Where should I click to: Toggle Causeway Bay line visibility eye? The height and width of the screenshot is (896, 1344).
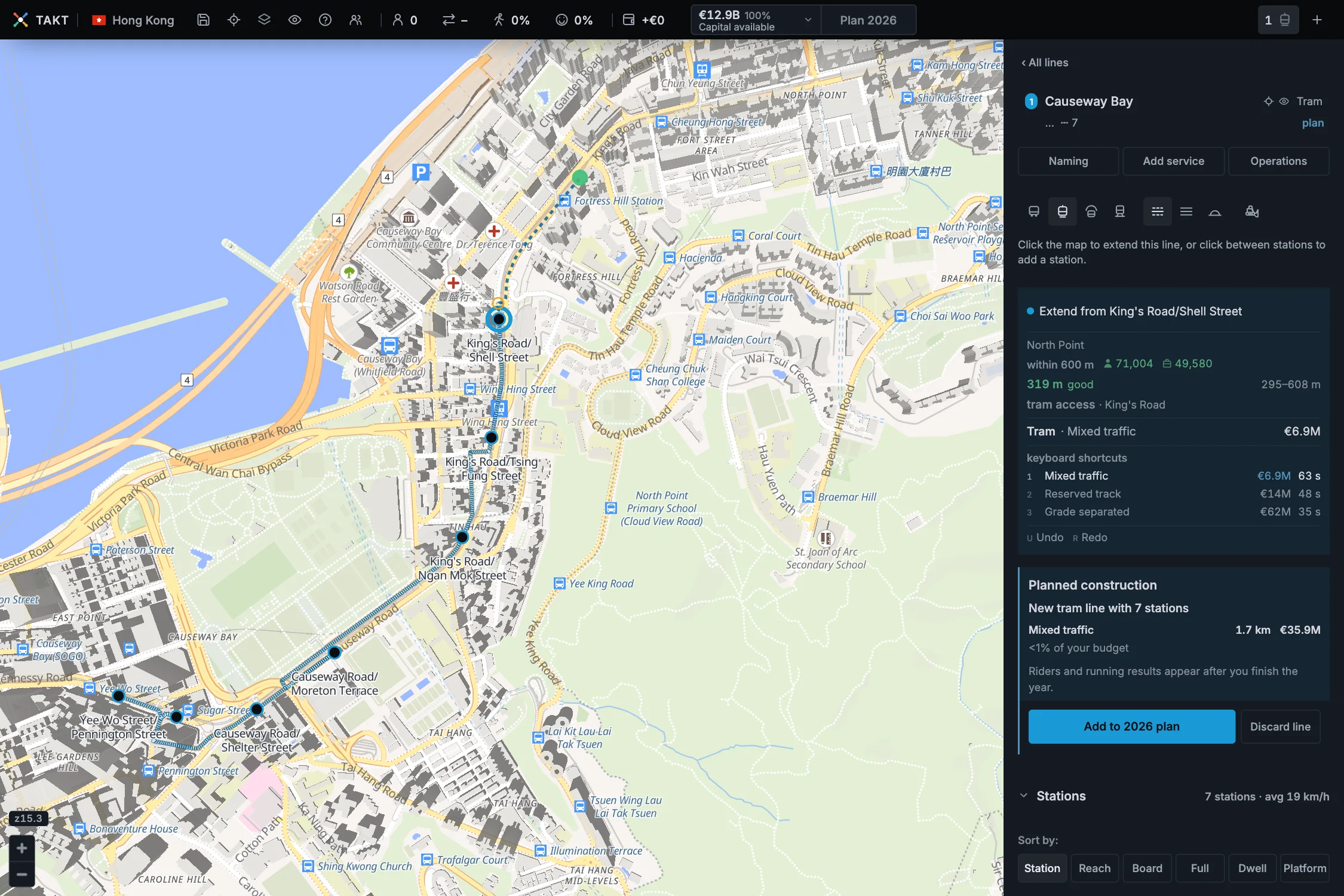coord(1284,102)
